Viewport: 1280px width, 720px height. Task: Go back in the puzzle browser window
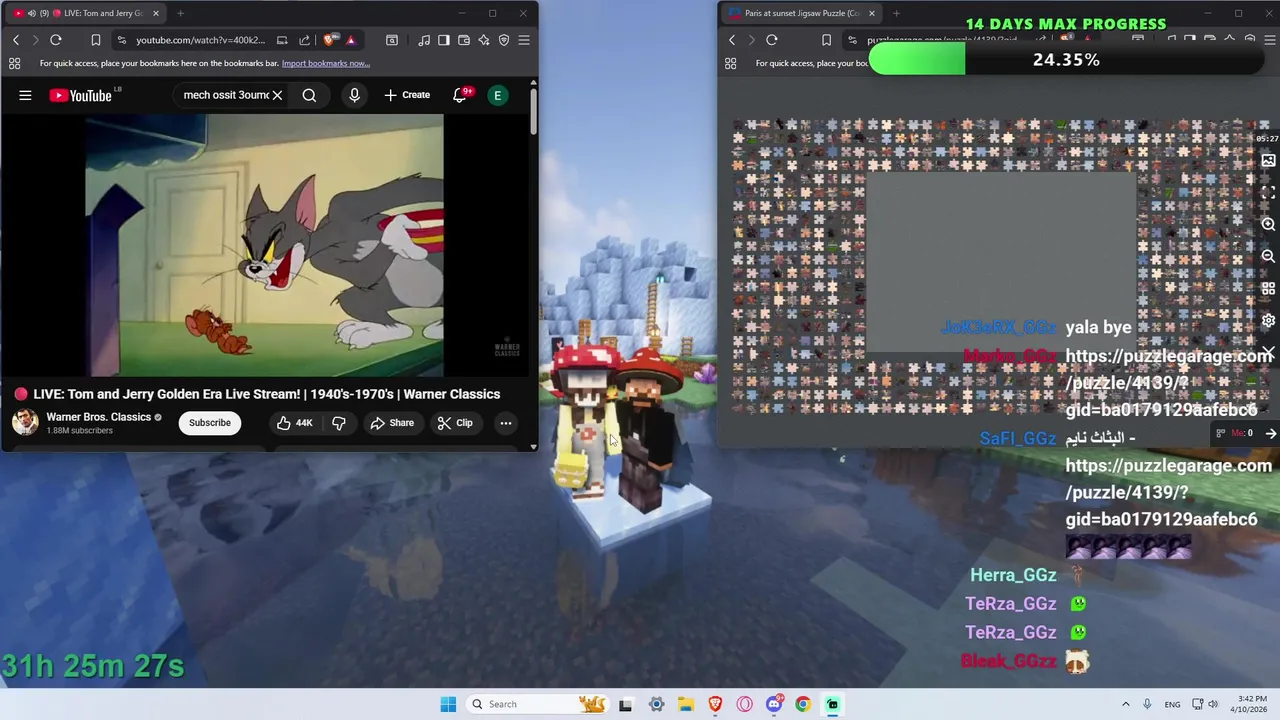click(732, 40)
